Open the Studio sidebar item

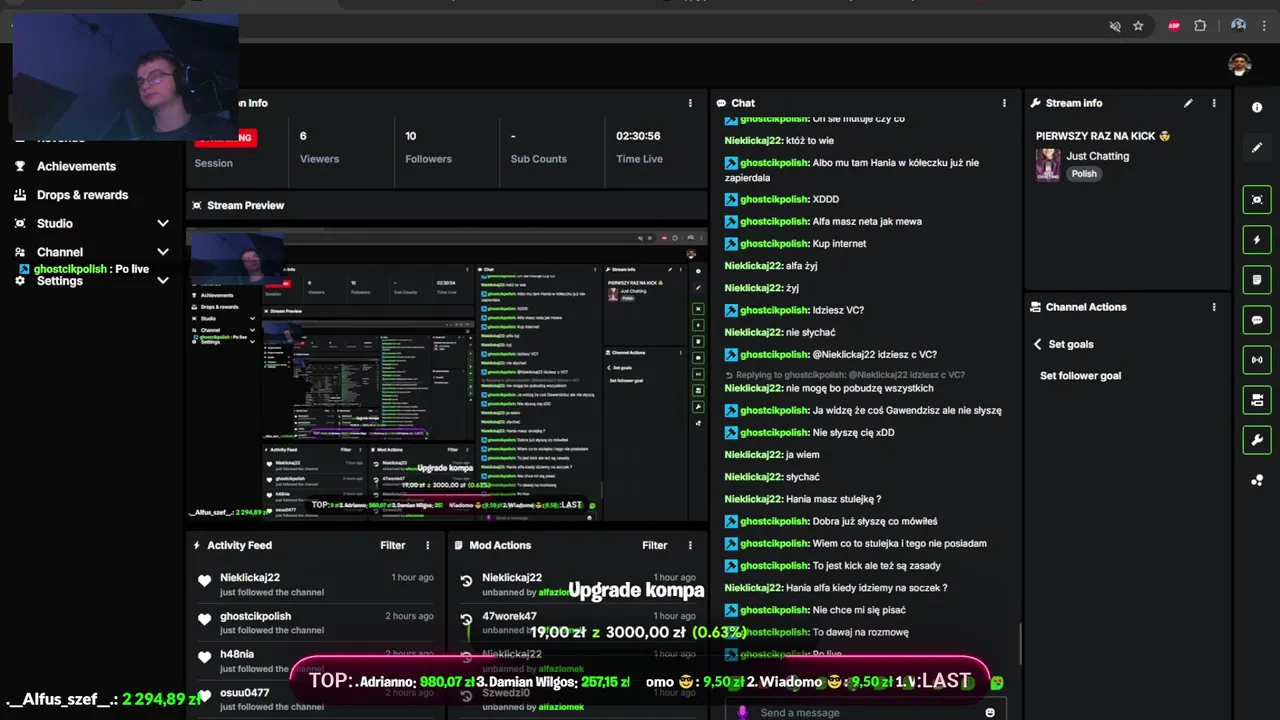click(x=55, y=223)
